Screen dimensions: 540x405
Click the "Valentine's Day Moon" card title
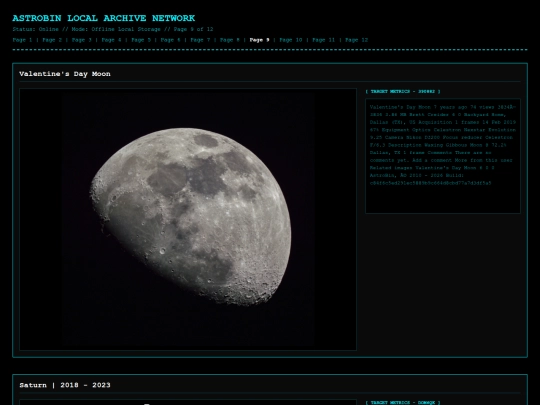[x=65, y=74]
